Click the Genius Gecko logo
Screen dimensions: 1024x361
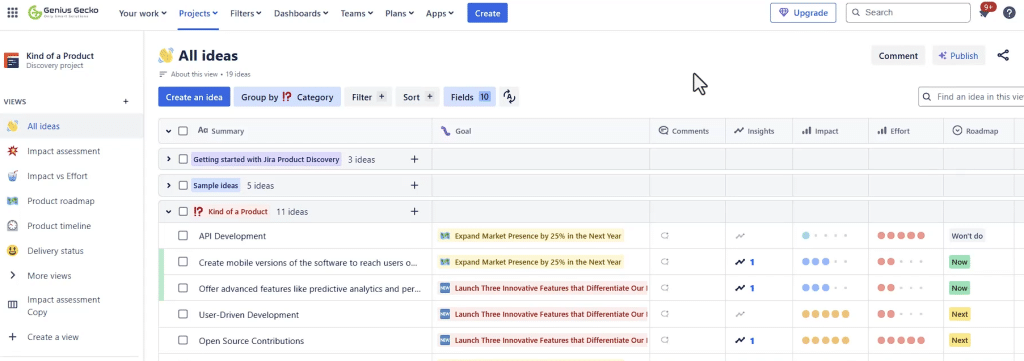tap(63, 12)
